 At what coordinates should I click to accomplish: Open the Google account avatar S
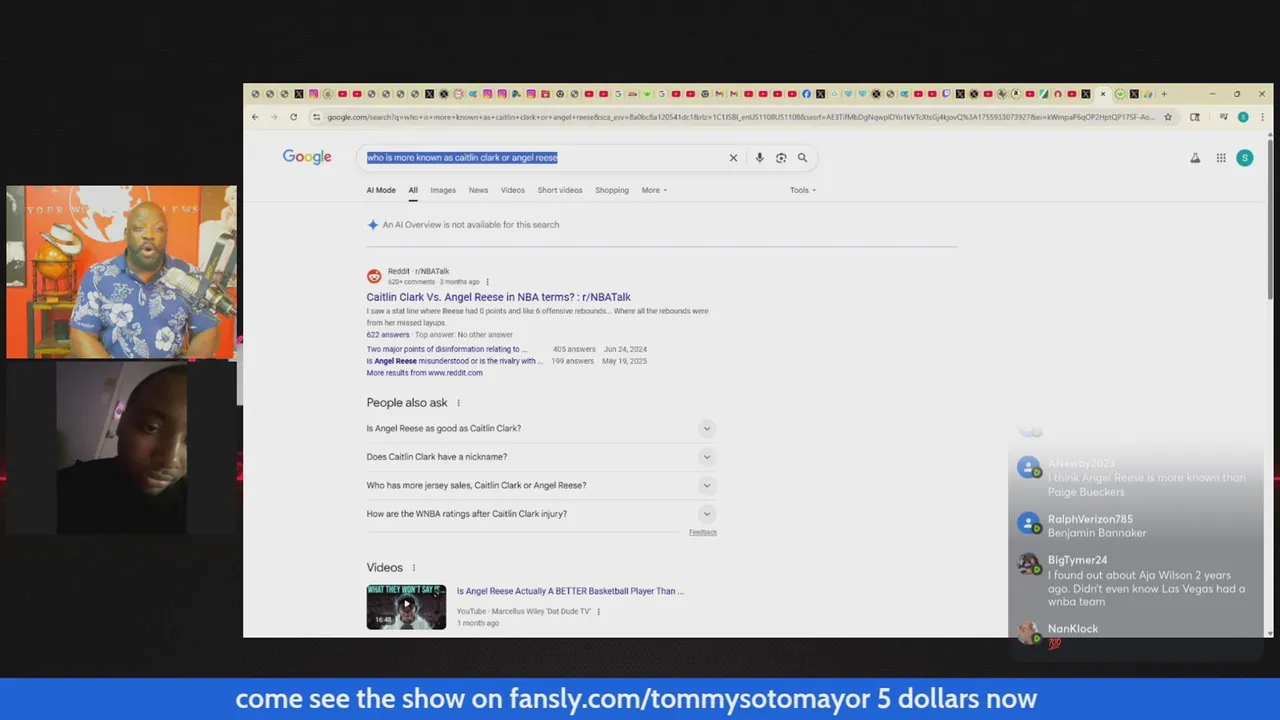(x=1245, y=158)
